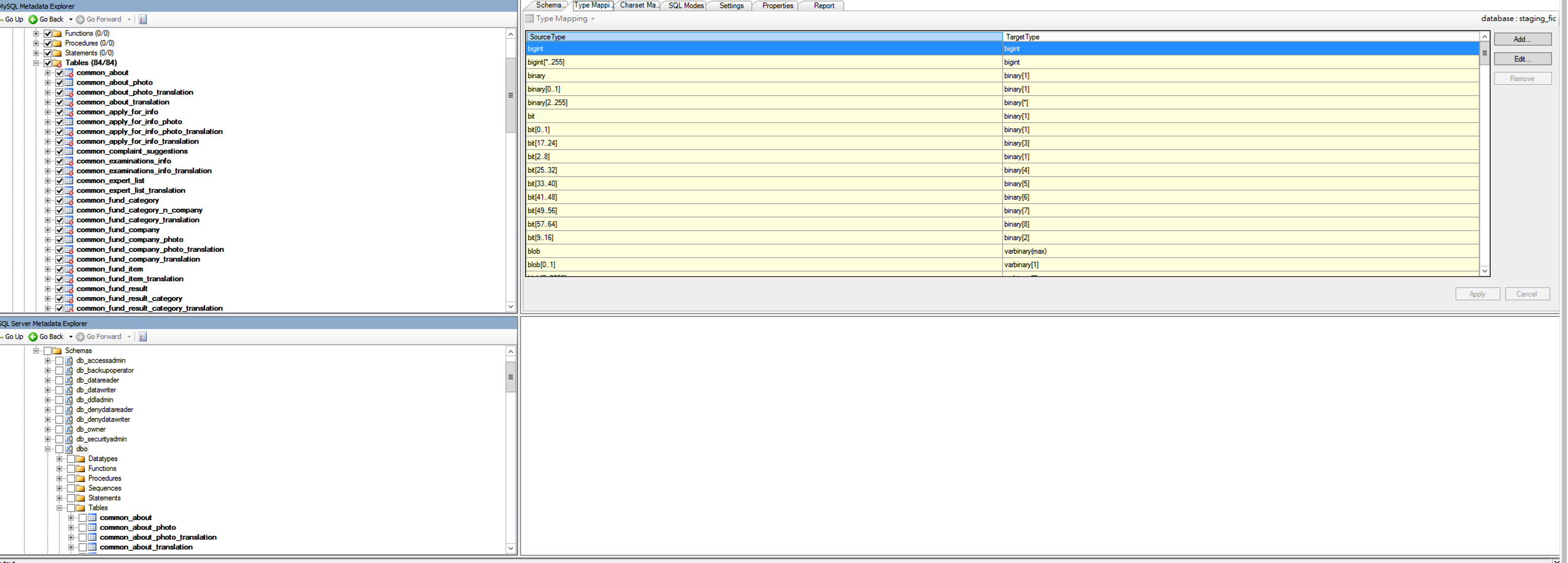Screen dimensions: 1568x563
Task: Click the MySQL Metadata Explorer tree scrollbar thumb
Action: coord(510,95)
